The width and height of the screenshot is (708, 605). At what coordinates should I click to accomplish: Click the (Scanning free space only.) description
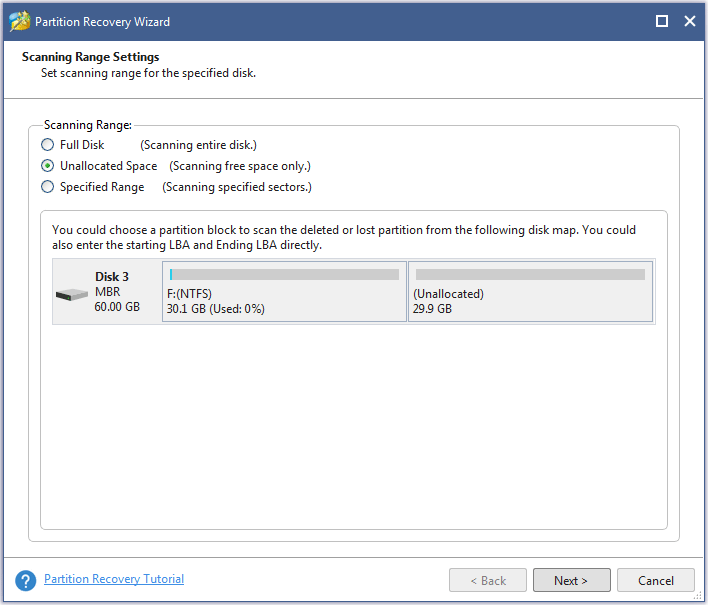[x=240, y=166]
